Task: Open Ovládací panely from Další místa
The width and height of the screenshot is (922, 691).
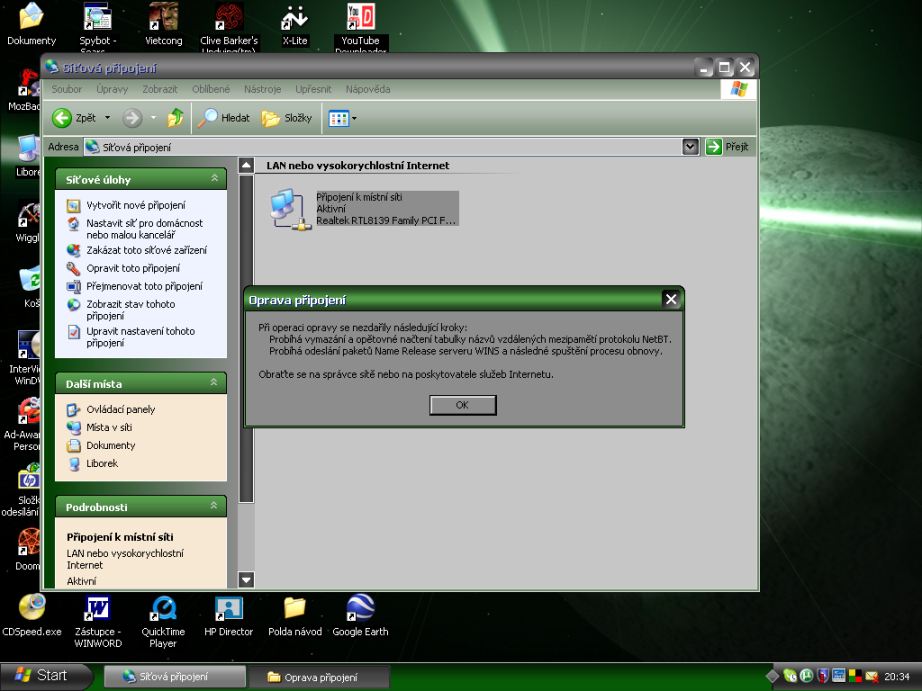Action: pyautogui.click(x=120, y=409)
